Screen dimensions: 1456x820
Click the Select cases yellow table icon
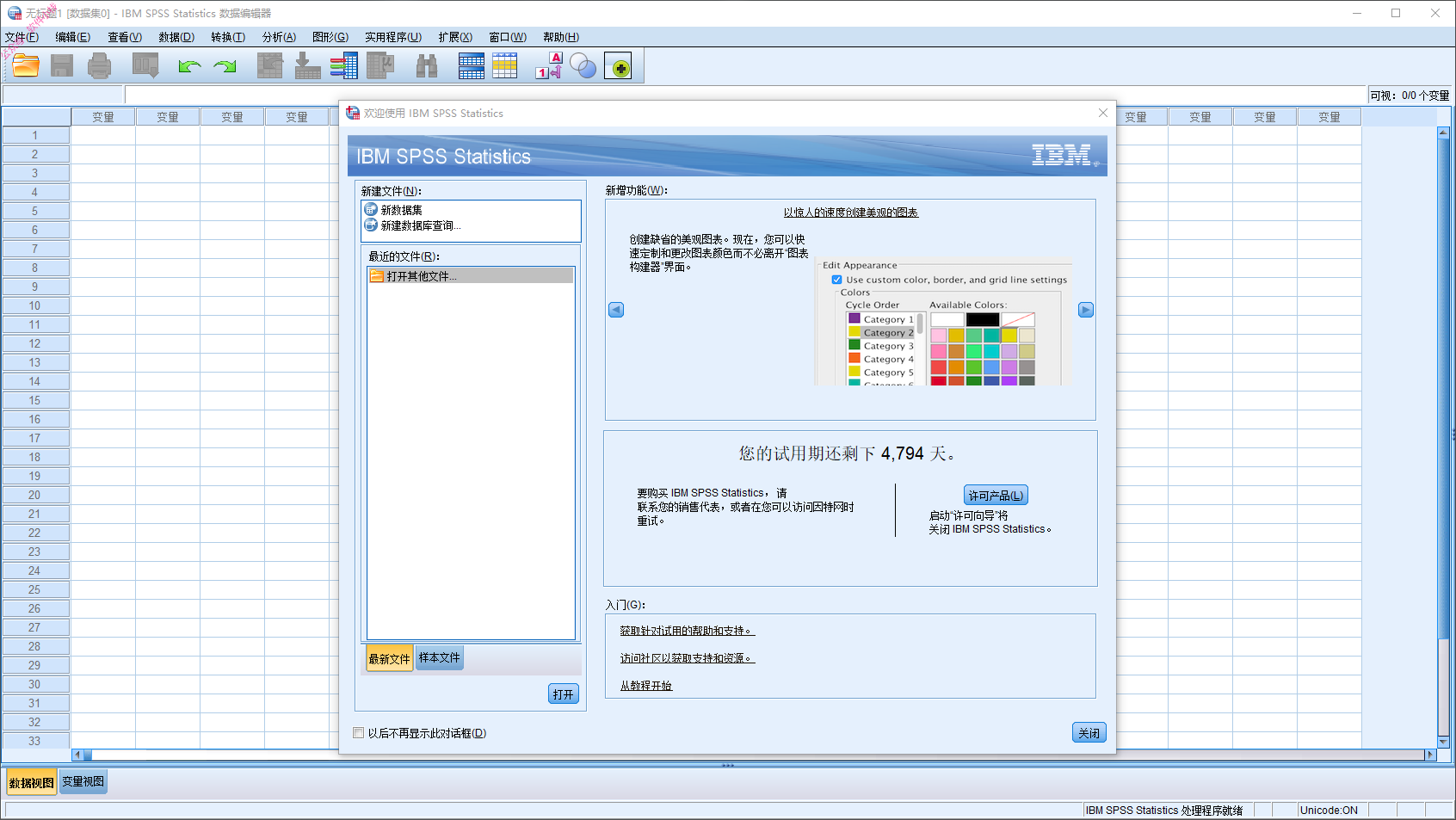[505, 66]
